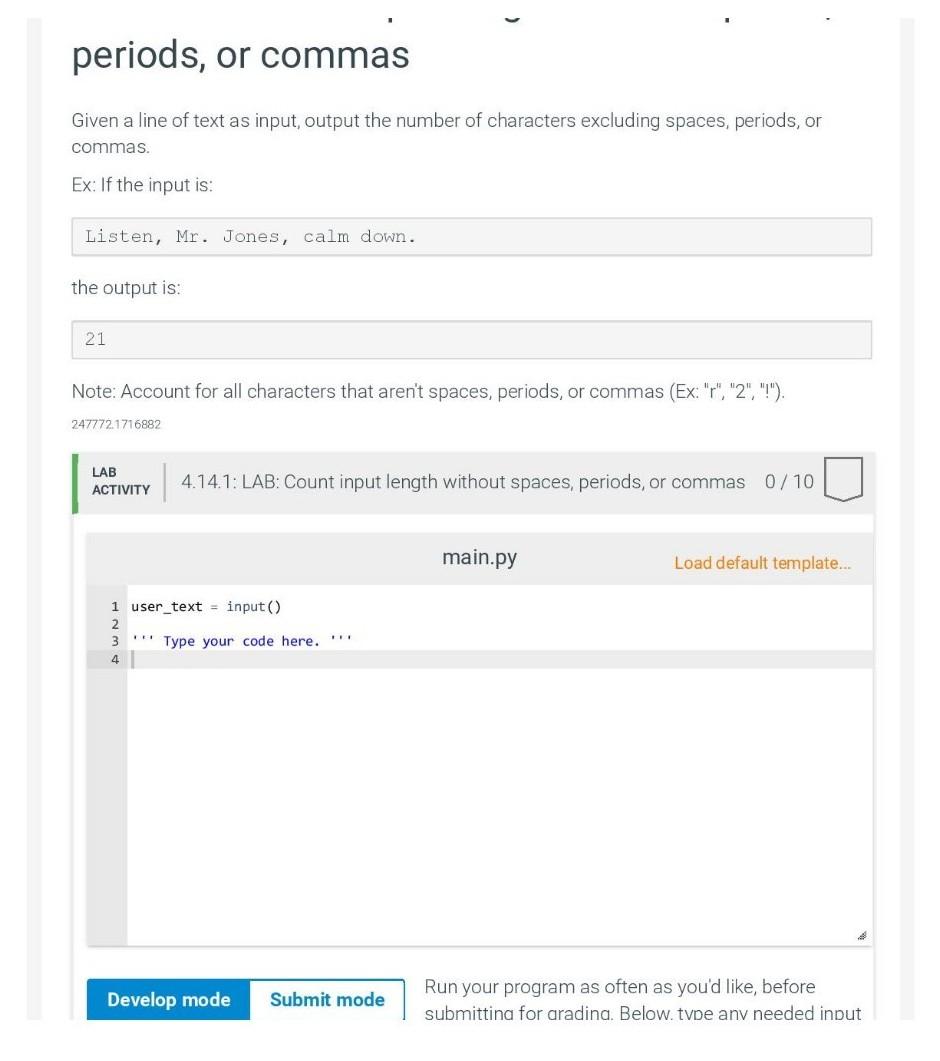Viewport: 940px width, 1061px height.
Task: Click the green LAB ACTIVITY badge
Action: pyautogui.click(x=120, y=481)
